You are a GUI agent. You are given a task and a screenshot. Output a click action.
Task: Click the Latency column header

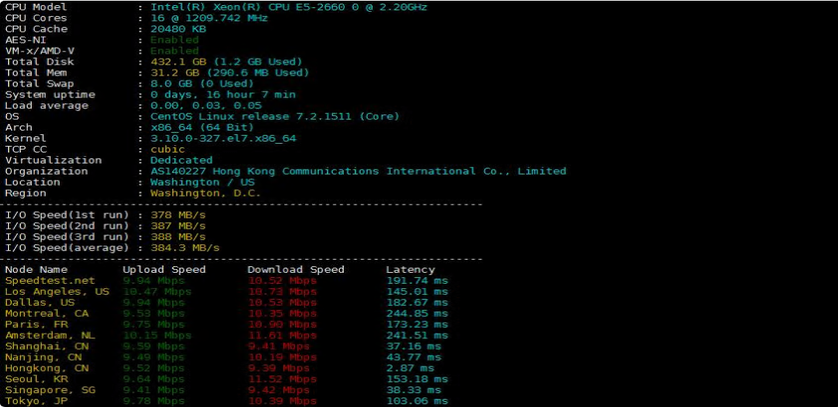[410, 270]
